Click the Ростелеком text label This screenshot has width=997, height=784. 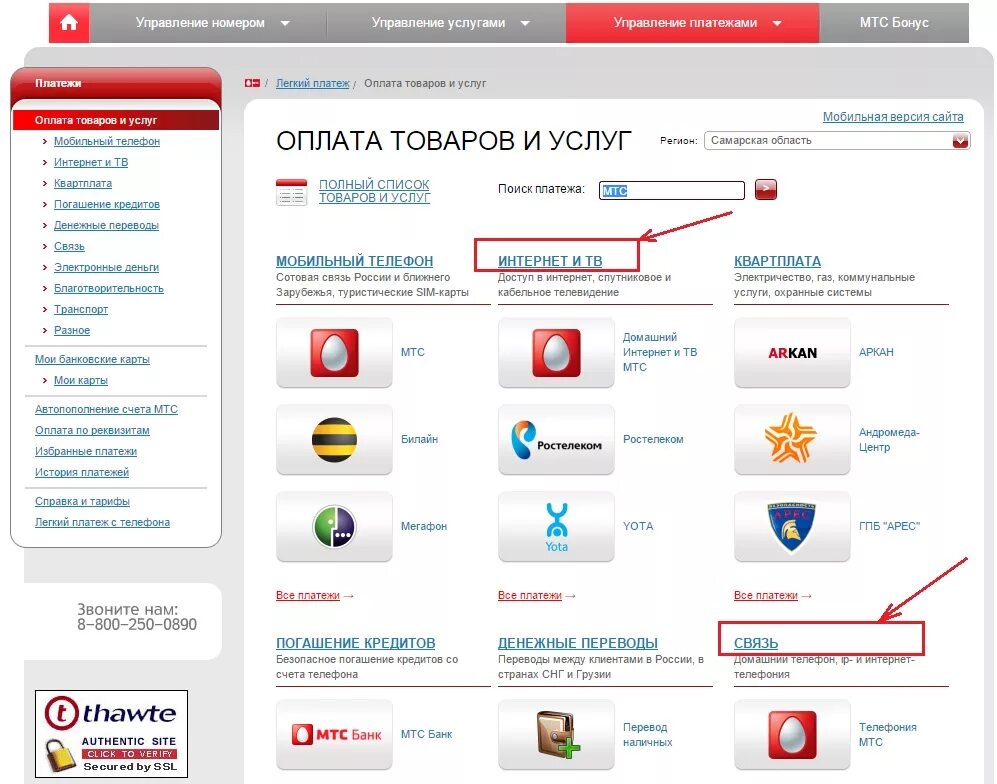click(x=653, y=439)
